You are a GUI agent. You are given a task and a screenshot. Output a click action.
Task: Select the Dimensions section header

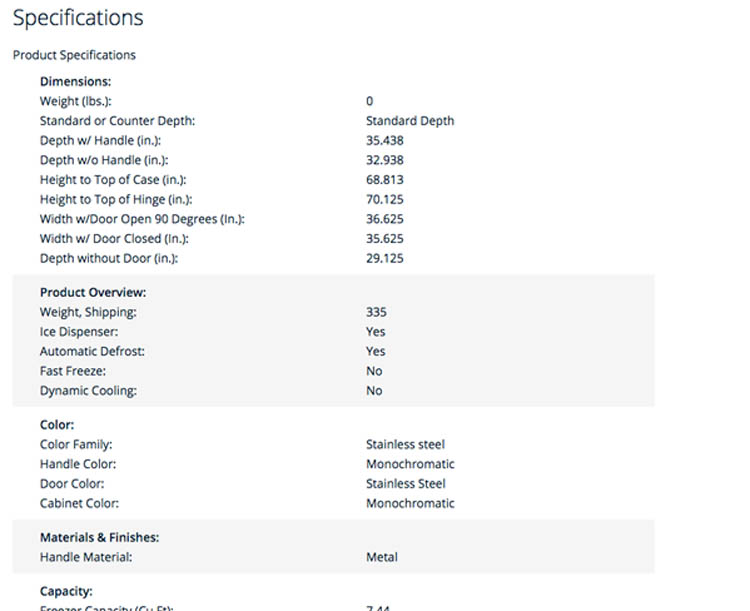75,82
